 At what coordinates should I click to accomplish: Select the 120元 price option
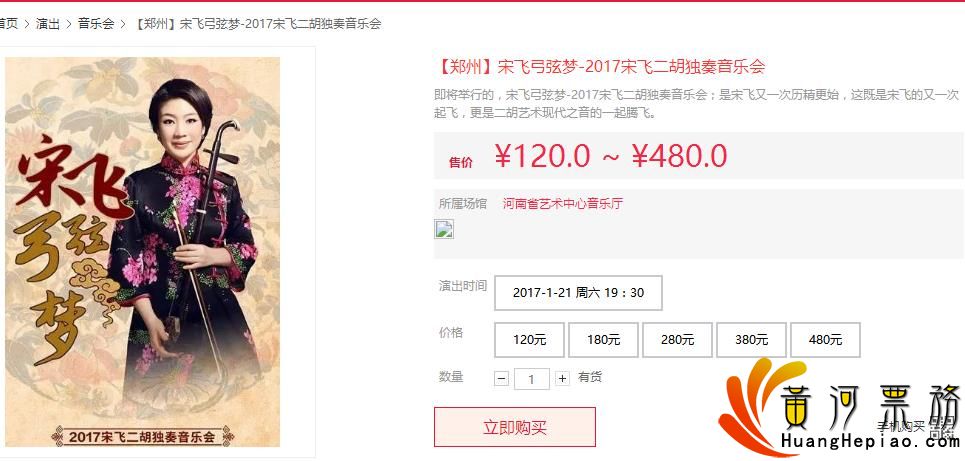(x=529, y=340)
